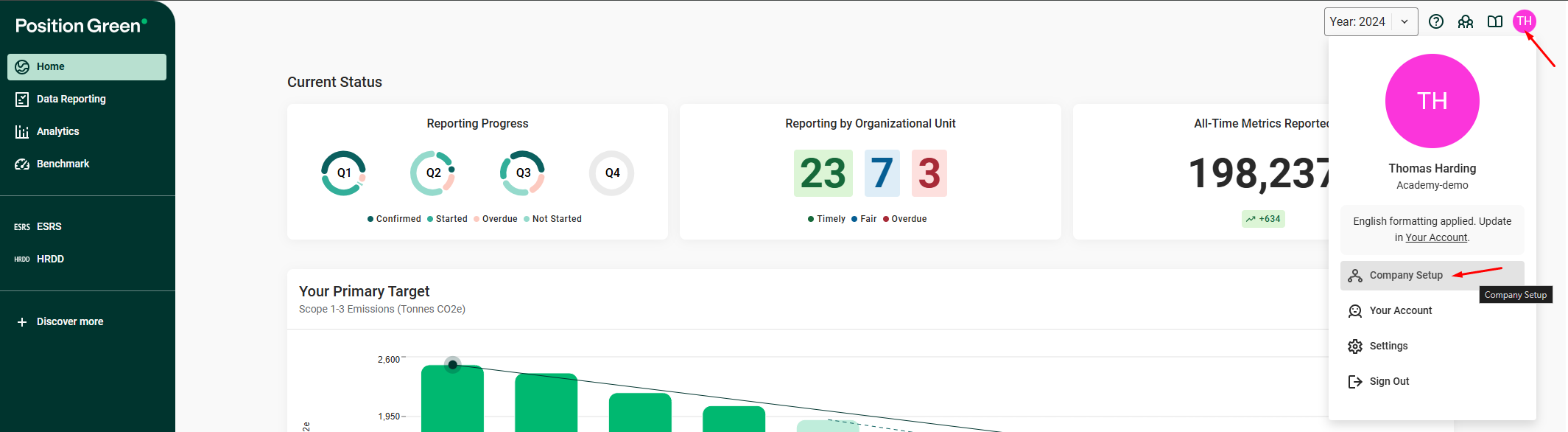Choose Sign Out from the menu

[1432, 381]
